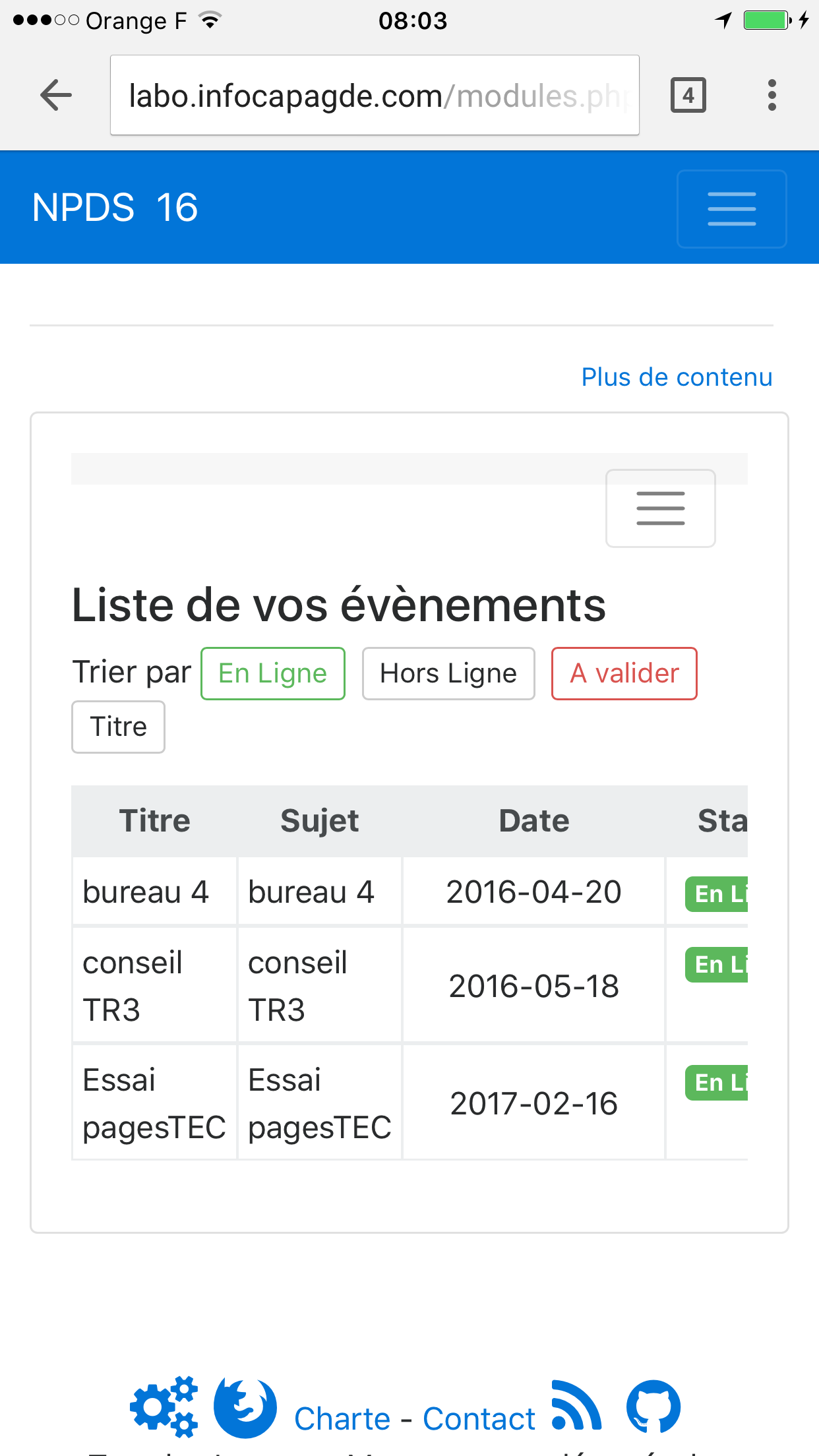Tap the browser back arrow
This screenshot has width=819, height=1456.
(x=56, y=96)
